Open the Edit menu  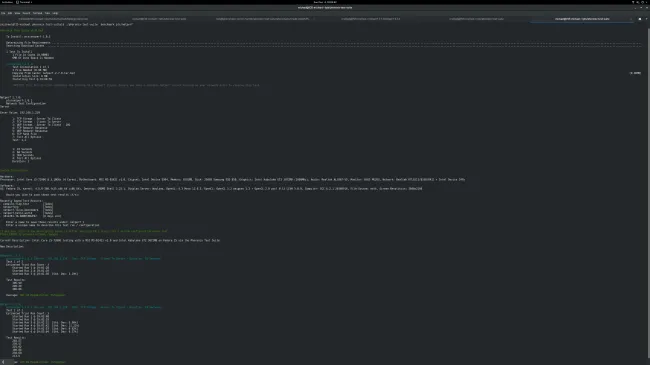10,13
